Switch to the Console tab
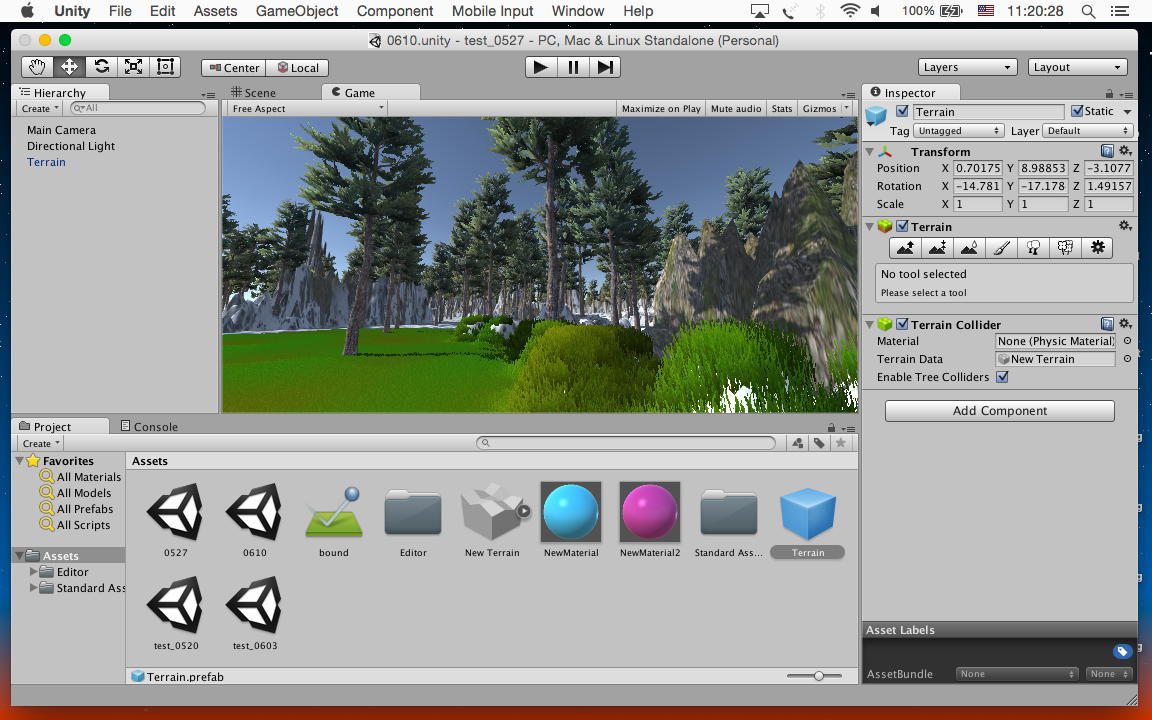 (x=148, y=426)
